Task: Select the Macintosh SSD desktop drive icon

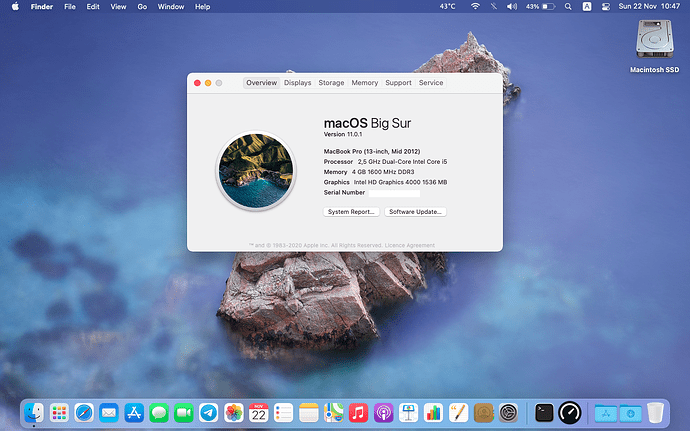Action: point(654,41)
